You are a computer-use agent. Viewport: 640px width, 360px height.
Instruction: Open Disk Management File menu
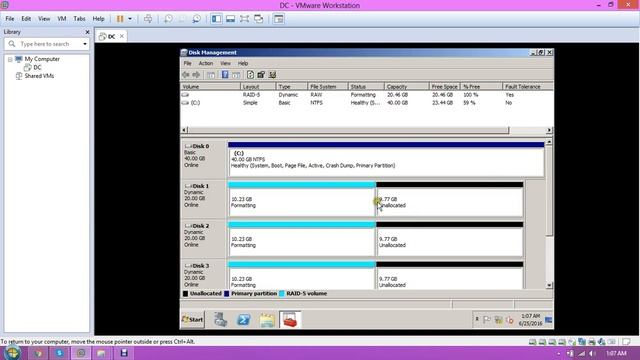[x=187, y=63]
